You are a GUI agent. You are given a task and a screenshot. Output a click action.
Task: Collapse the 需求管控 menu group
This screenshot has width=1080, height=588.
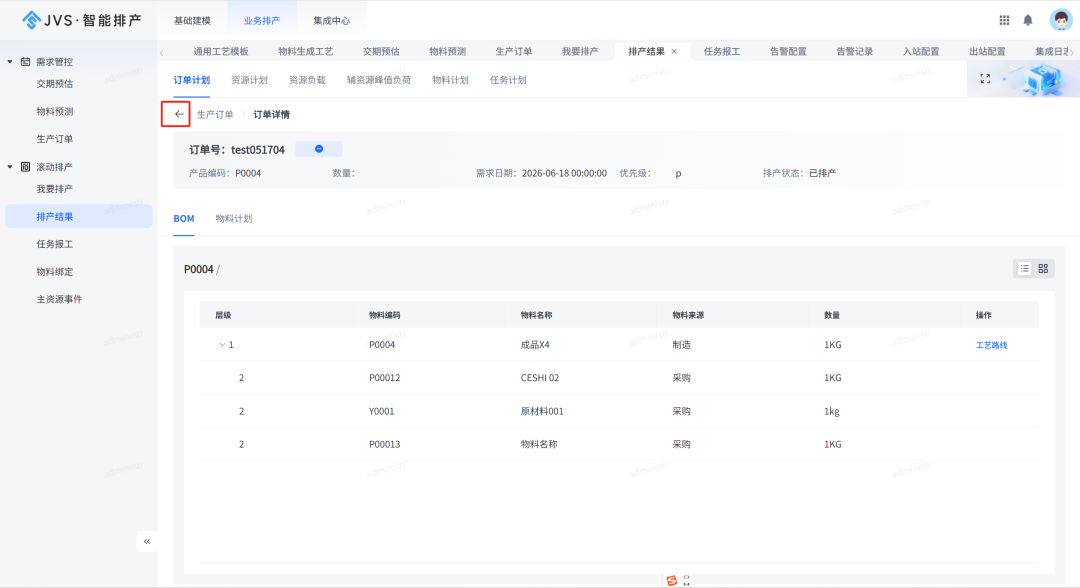coord(10,62)
